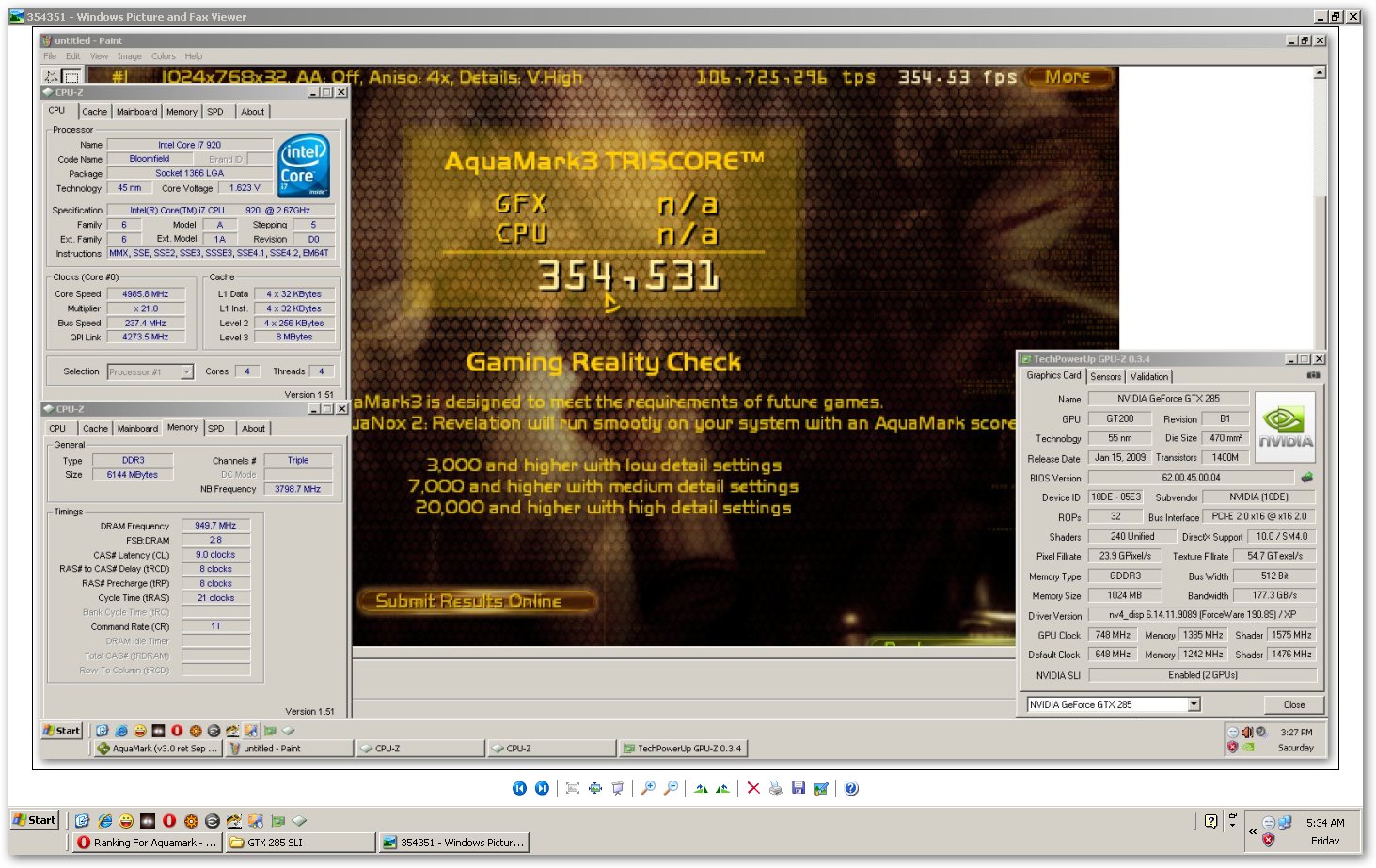Zoom out with the magnifier minus icon
This screenshot has width=1376, height=868.
point(671,788)
